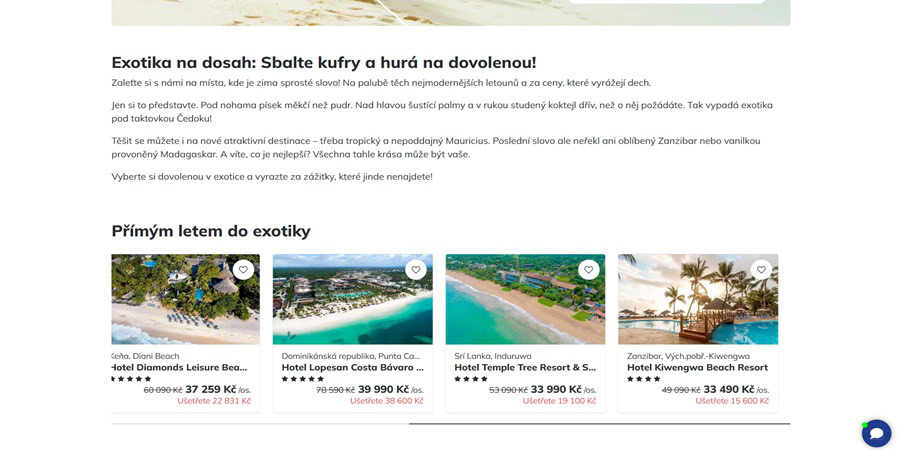Screen dimensions: 900x450
Task: Open Hotel Diamonds Leisure Beach photo
Action: tap(185, 299)
